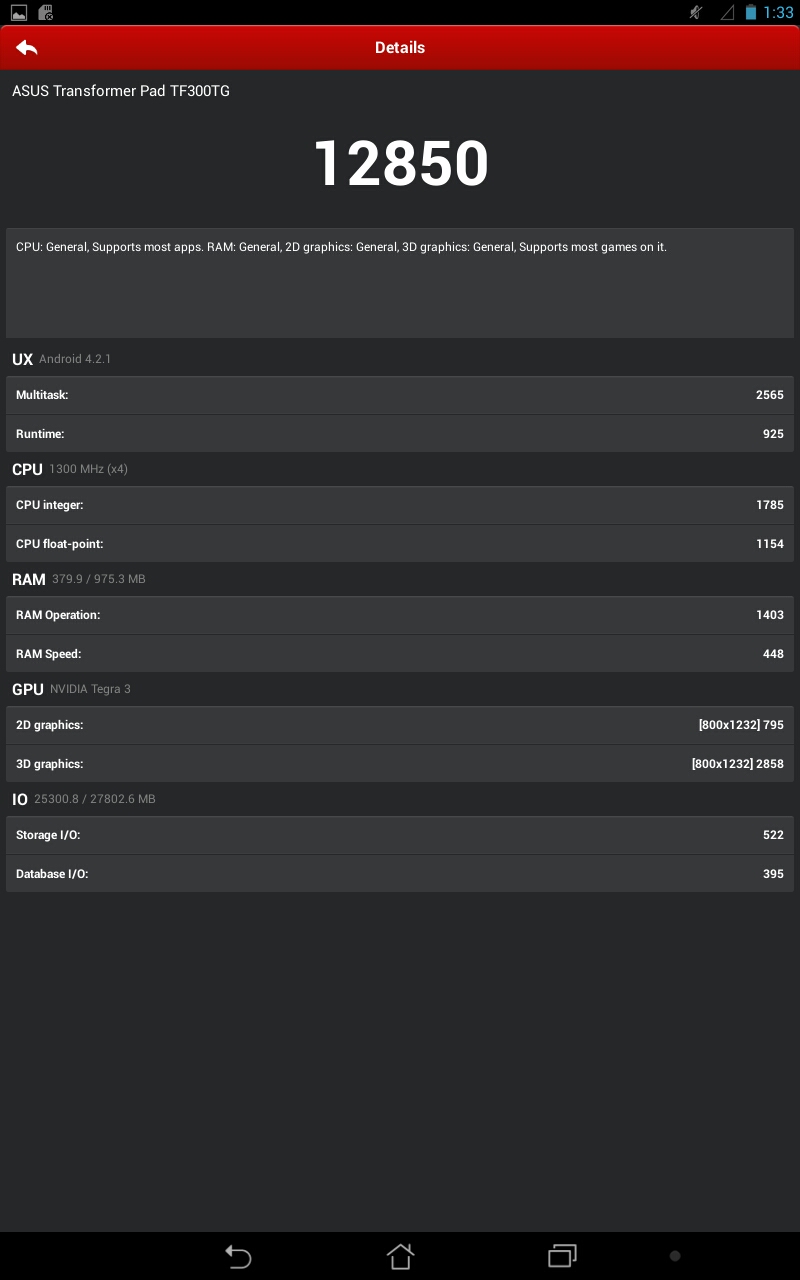Open the Recent Apps navigation button
The width and height of the screenshot is (800, 1280).
(x=562, y=1256)
